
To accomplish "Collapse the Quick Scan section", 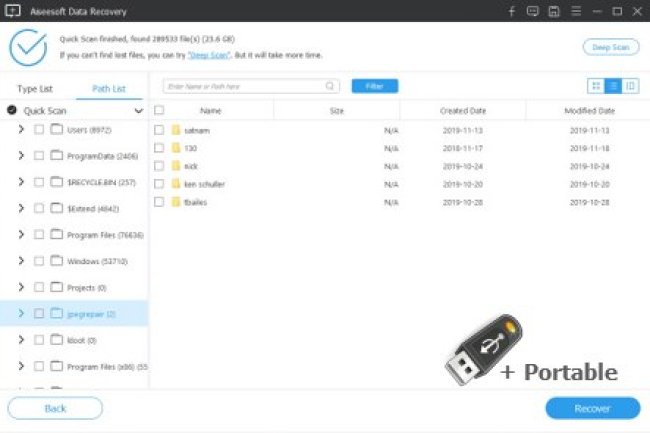I will [x=138, y=111].
